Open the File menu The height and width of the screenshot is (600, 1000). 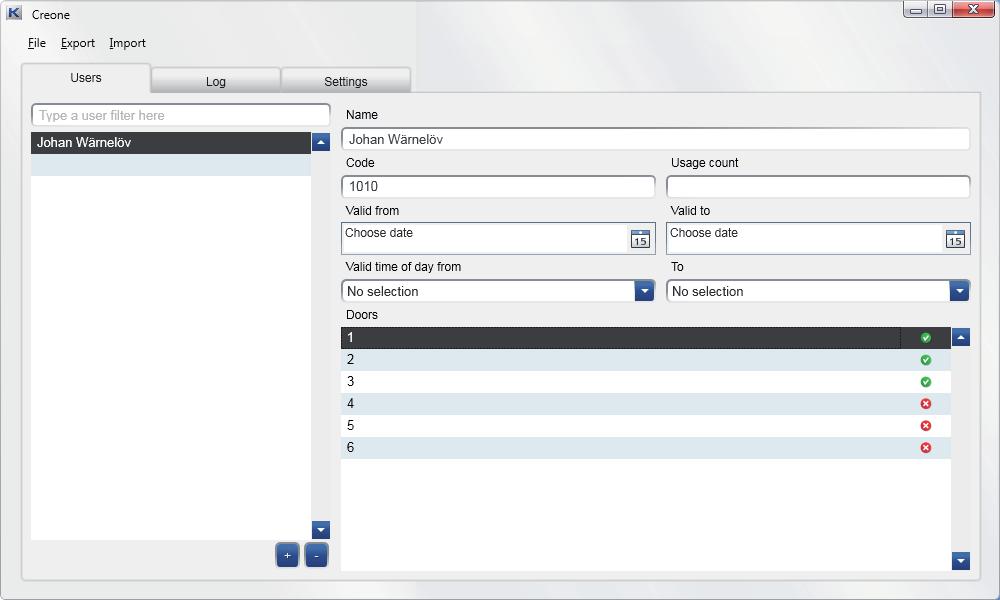coord(37,43)
